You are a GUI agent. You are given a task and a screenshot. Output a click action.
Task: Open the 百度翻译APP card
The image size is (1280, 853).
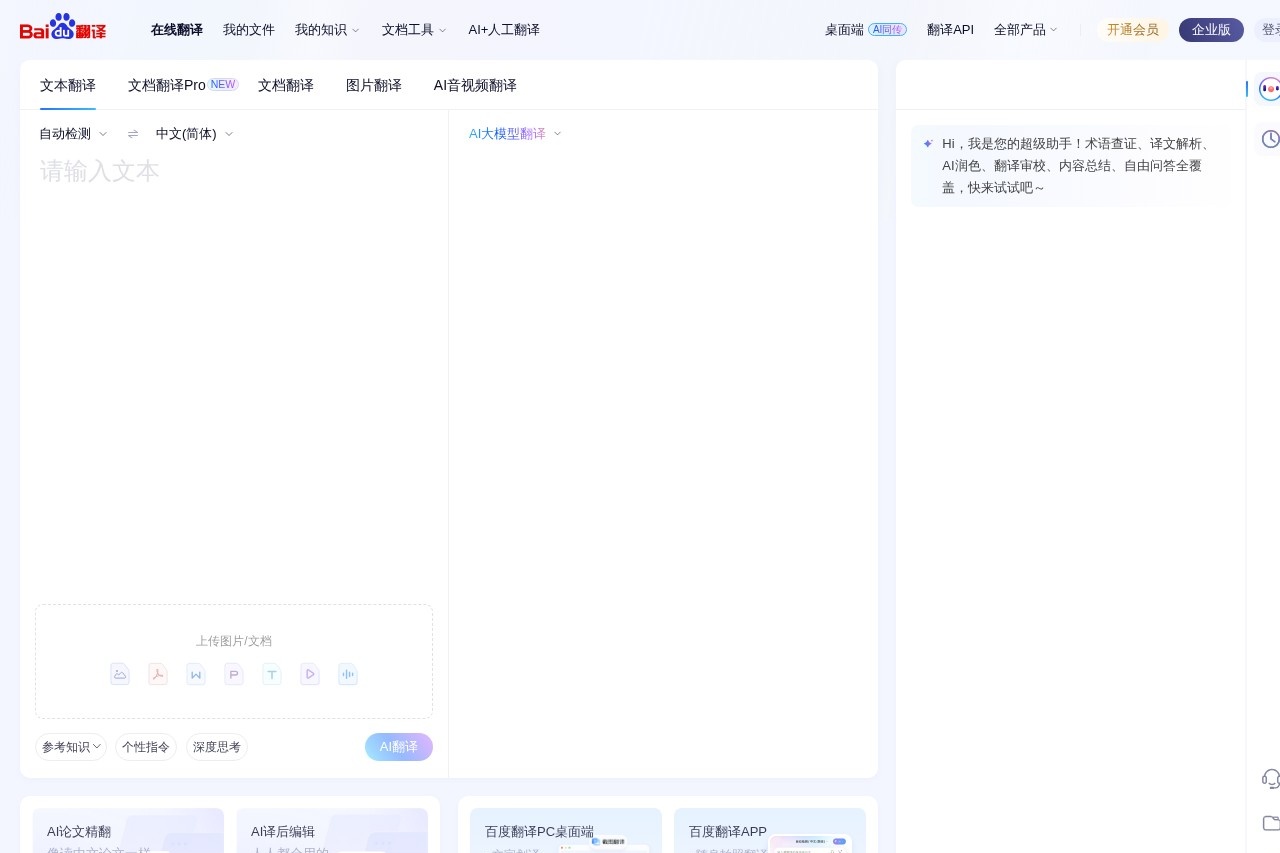tap(770, 830)
